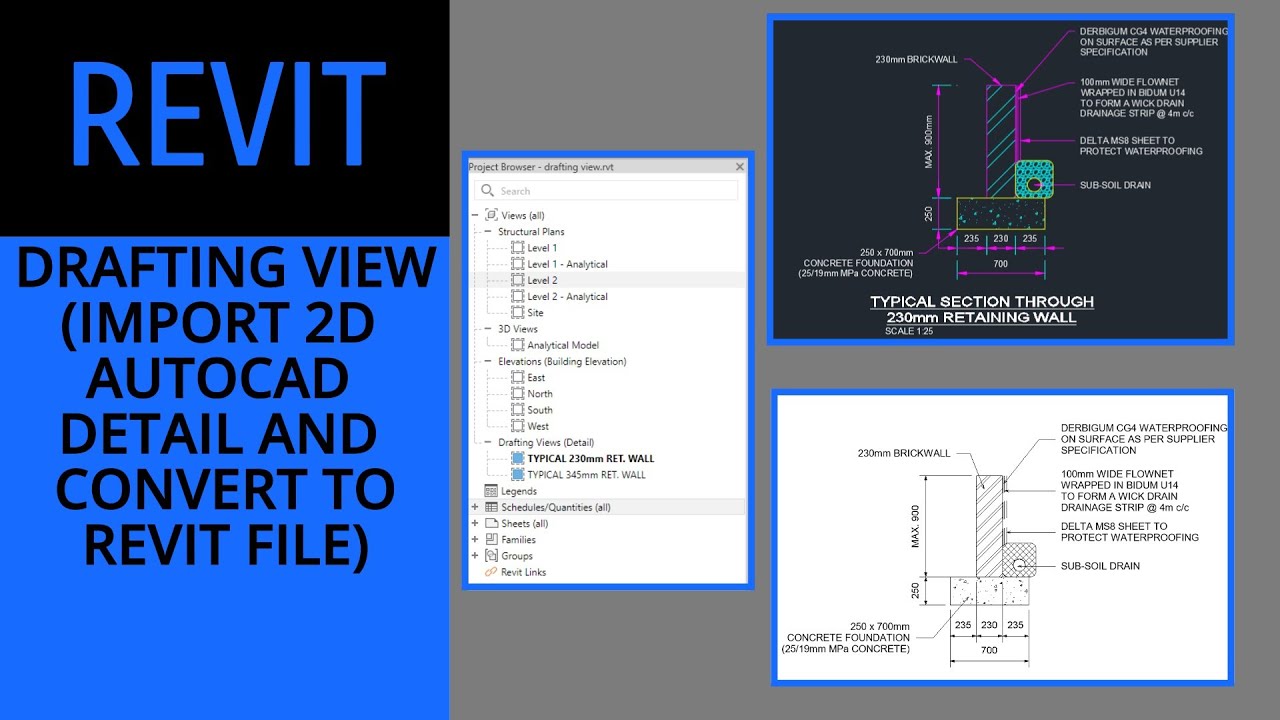The height and width of the screenshot is (720, 1280).
Task: Click the Legends icon
Action: pyautogui.click(x=491, y=491)
